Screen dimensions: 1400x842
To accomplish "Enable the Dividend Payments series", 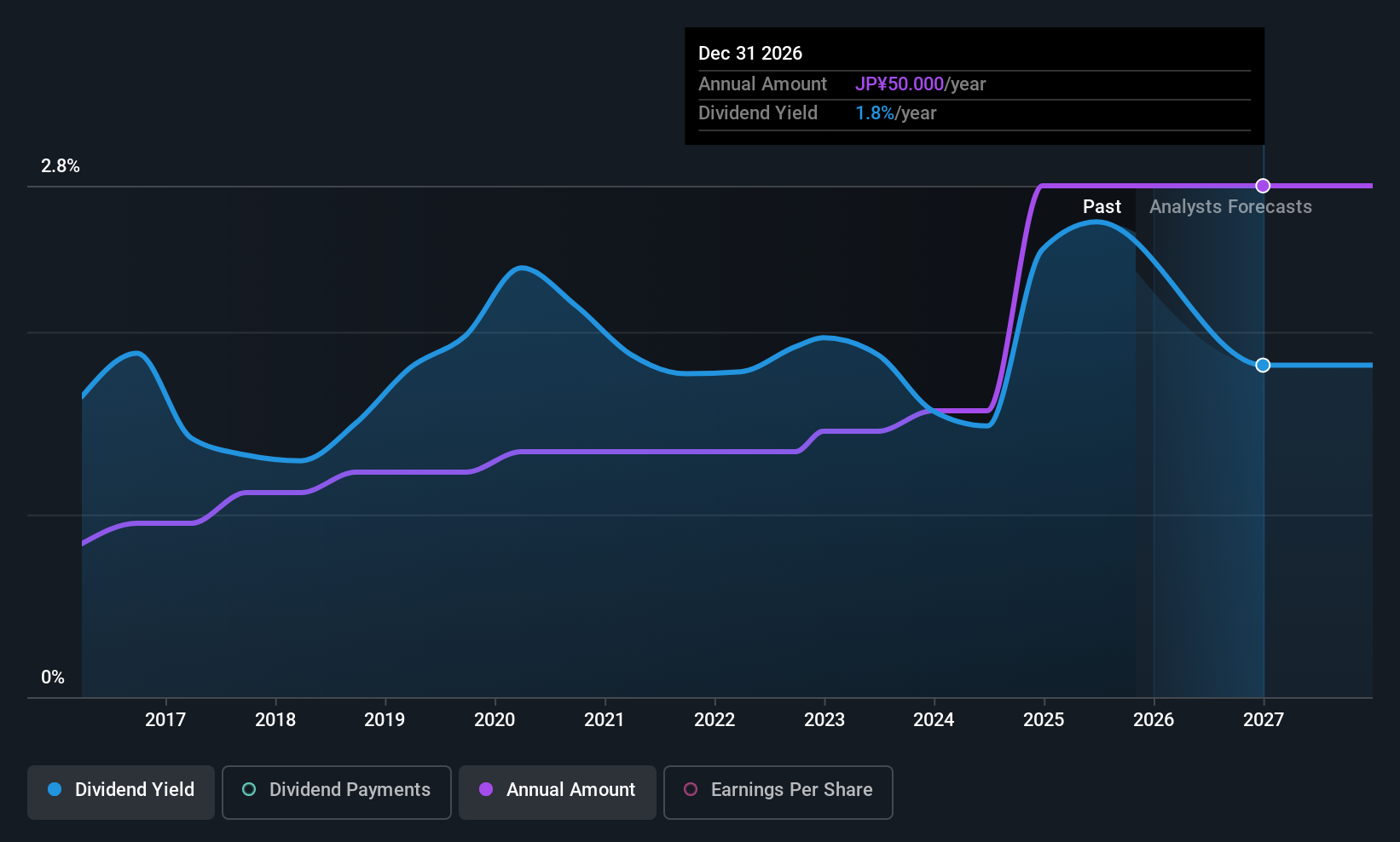I will coord(337,791).
